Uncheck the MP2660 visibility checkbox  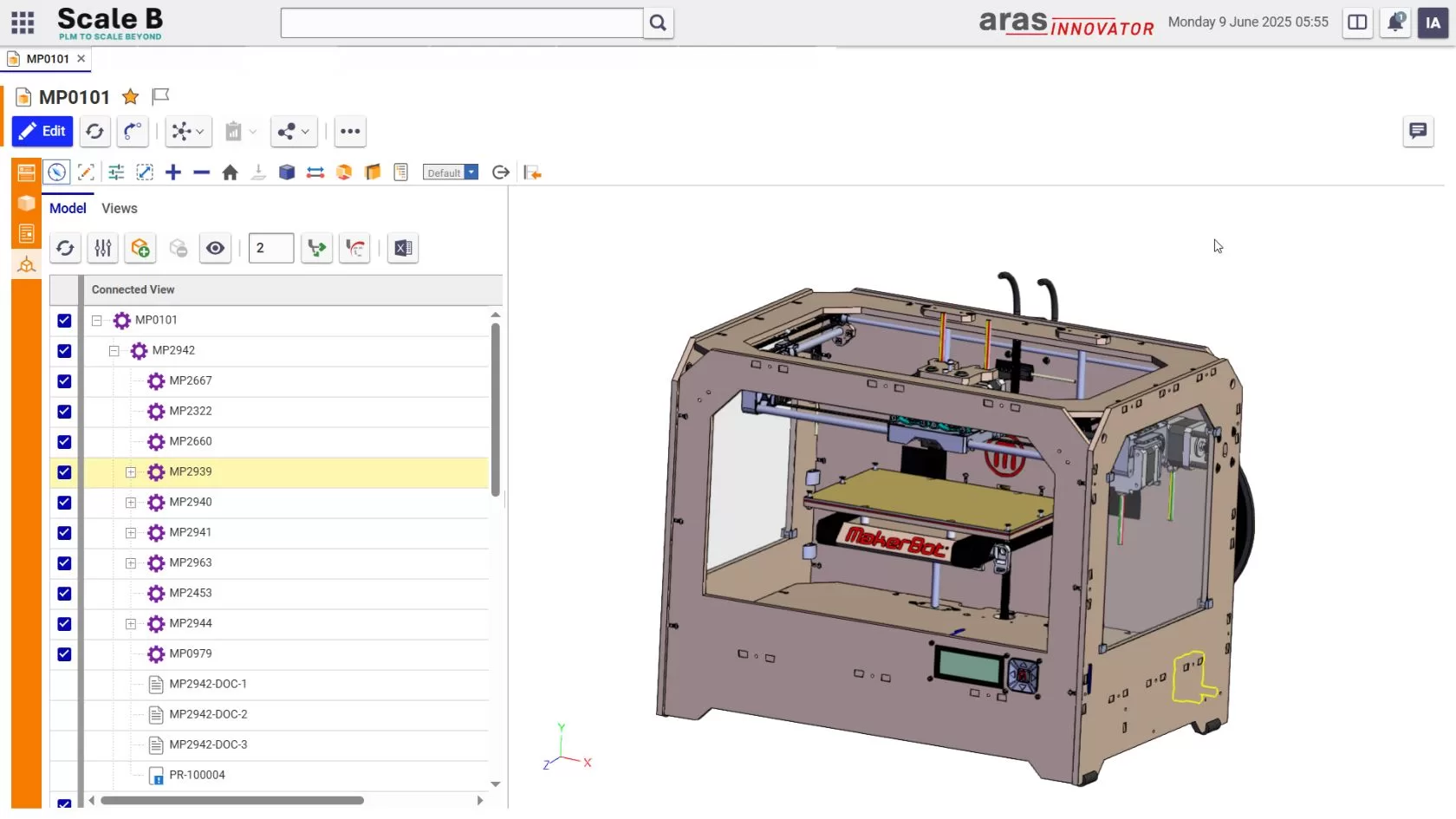click(x=64, y=442)
